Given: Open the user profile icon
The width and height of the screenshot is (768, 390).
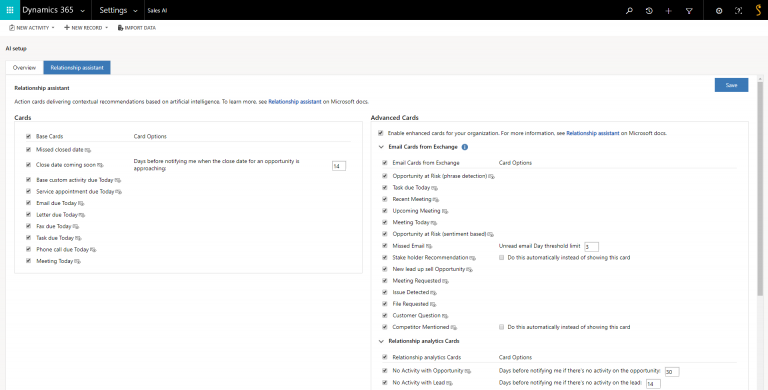Looking at the screenshot, I should 758,10.
